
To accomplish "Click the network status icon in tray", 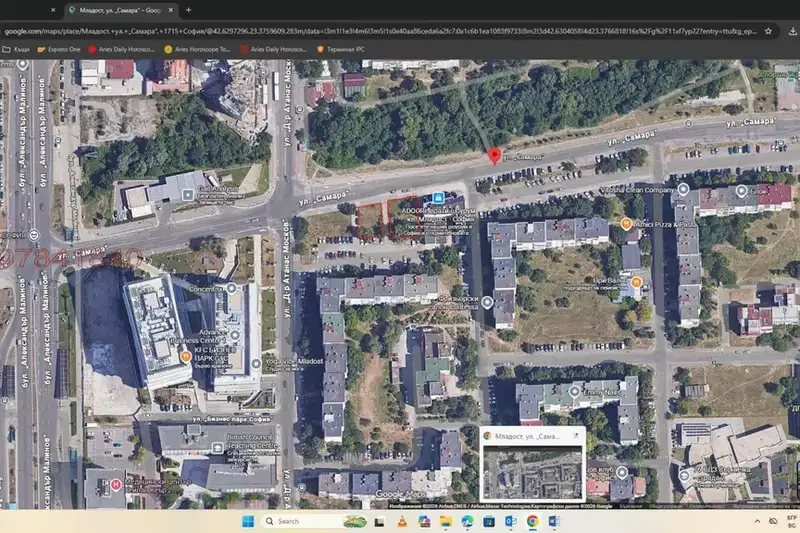I will [773, 521].
